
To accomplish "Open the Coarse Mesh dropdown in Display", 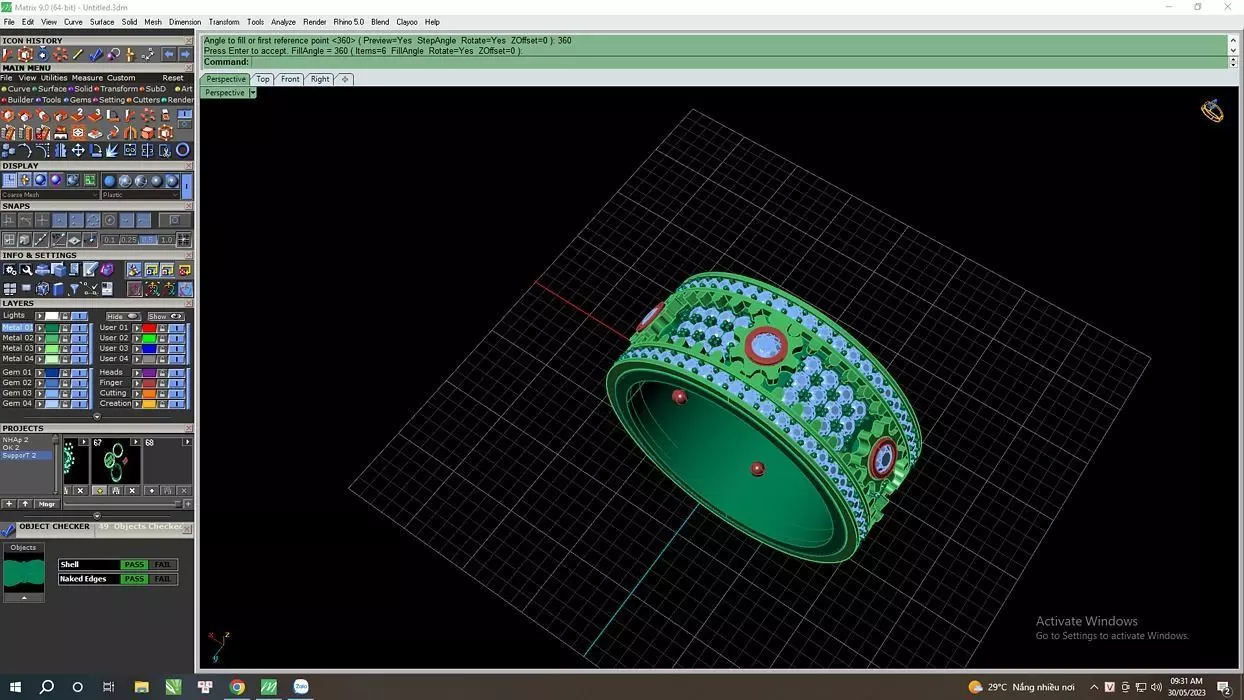I will tap(50, 195).
